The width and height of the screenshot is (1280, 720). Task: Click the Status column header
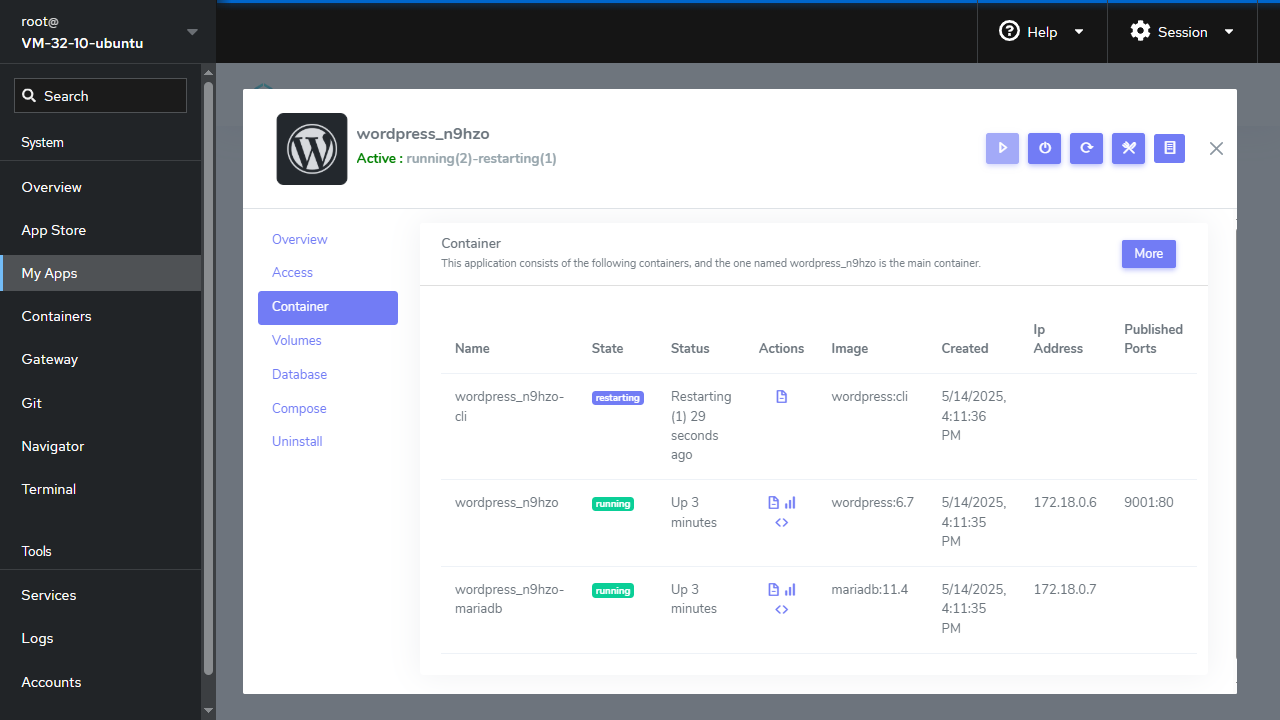pos(690,349)
